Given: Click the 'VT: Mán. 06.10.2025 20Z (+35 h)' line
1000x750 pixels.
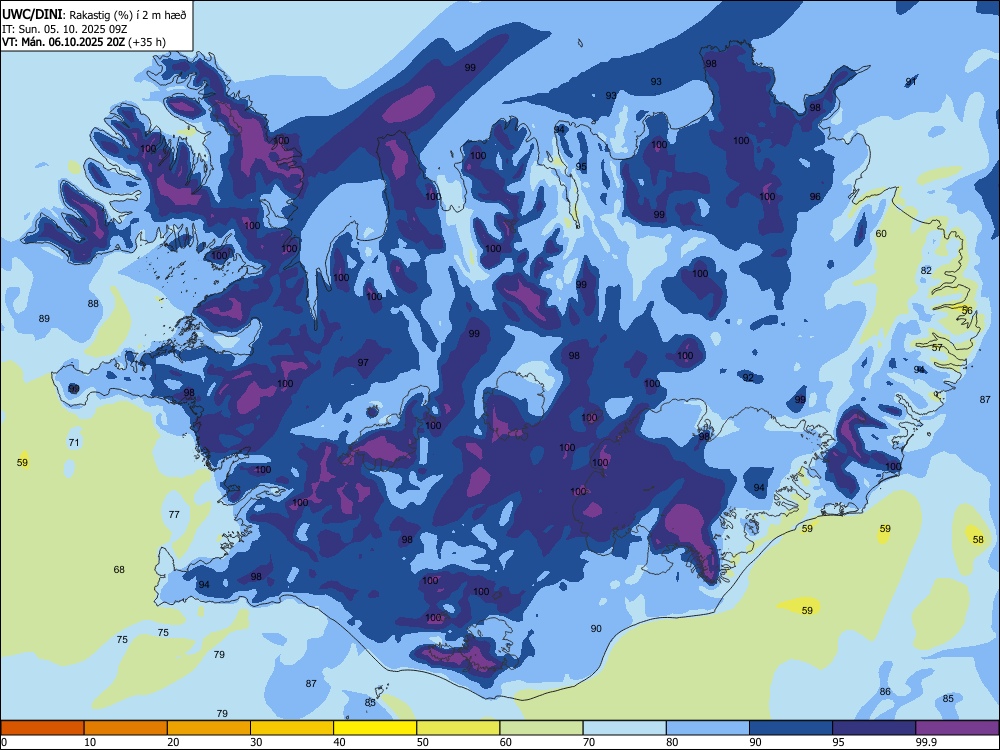Looking at the screenshot, I should point(84,42).
